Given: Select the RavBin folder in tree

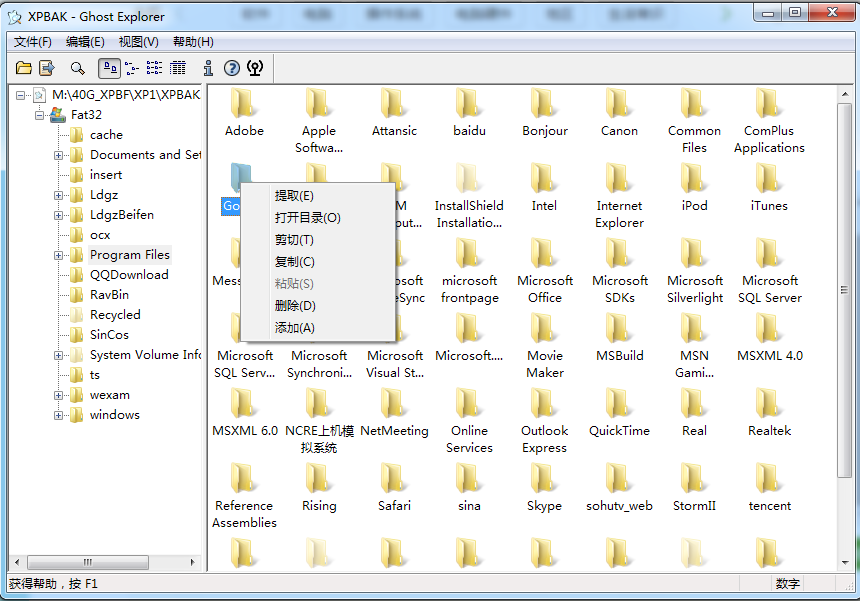Looking at the screenshot, I should 109,295.
